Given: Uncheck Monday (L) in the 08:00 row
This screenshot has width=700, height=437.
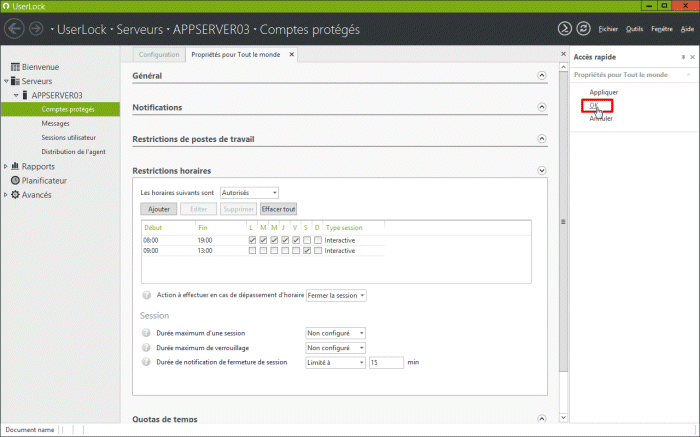Looking at the screenshot, I should (x=252, y=240).
